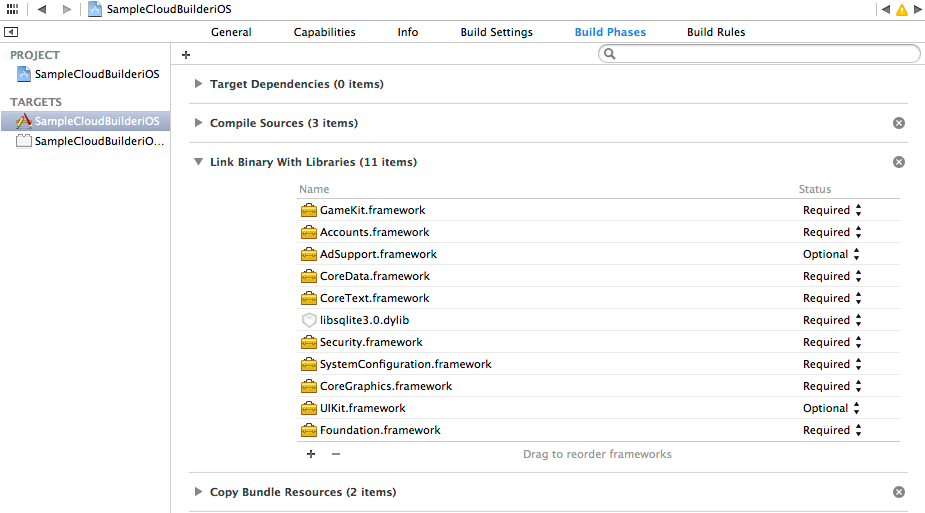The height and width of the screenshot is (513, 925).
Task: Change AdSupport.framework Optional status dropdown
Action: point(831,254)
